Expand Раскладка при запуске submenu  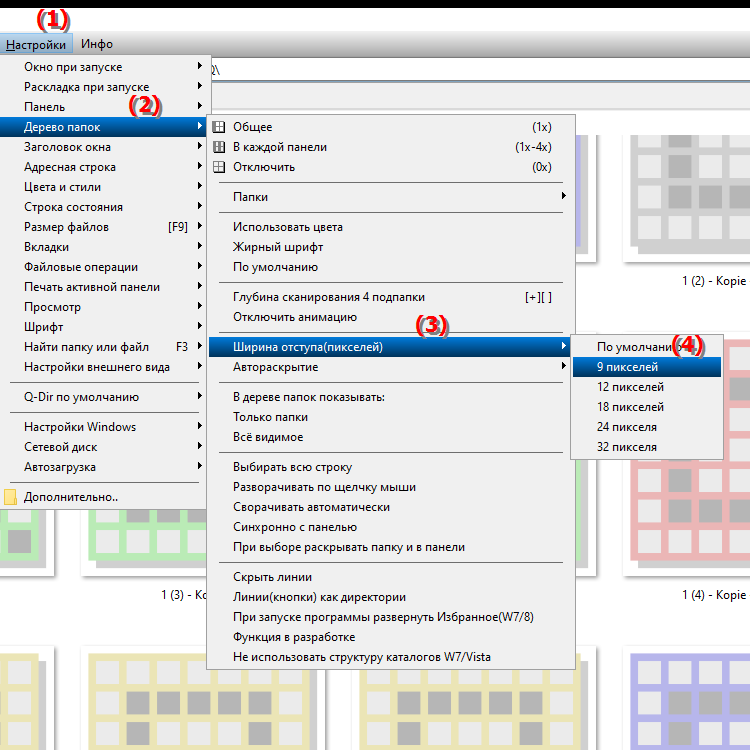pyautogui.click(x=103, y=87)
